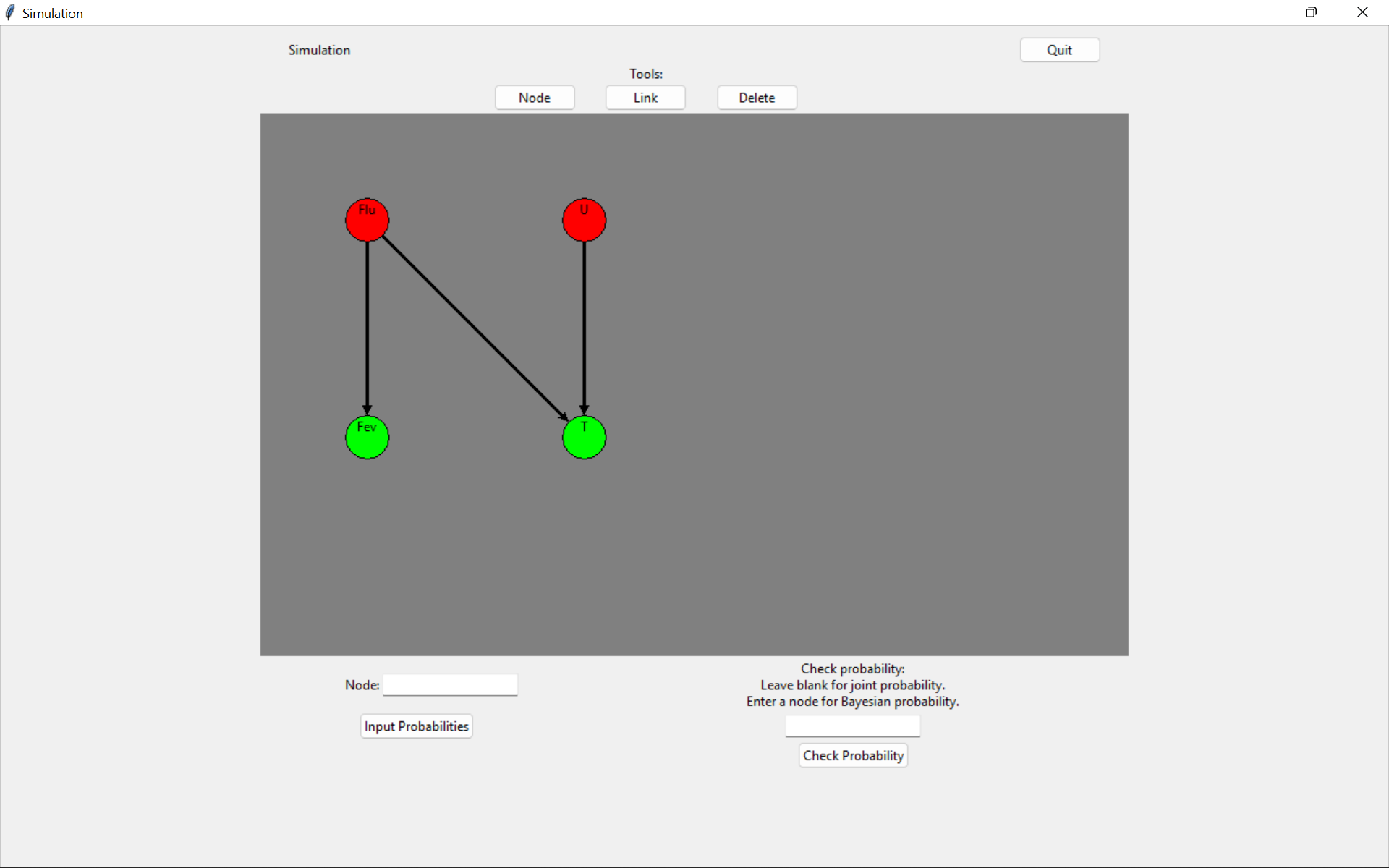
Task: Enter node in Check Probability field
Action: tap(852, 724)
